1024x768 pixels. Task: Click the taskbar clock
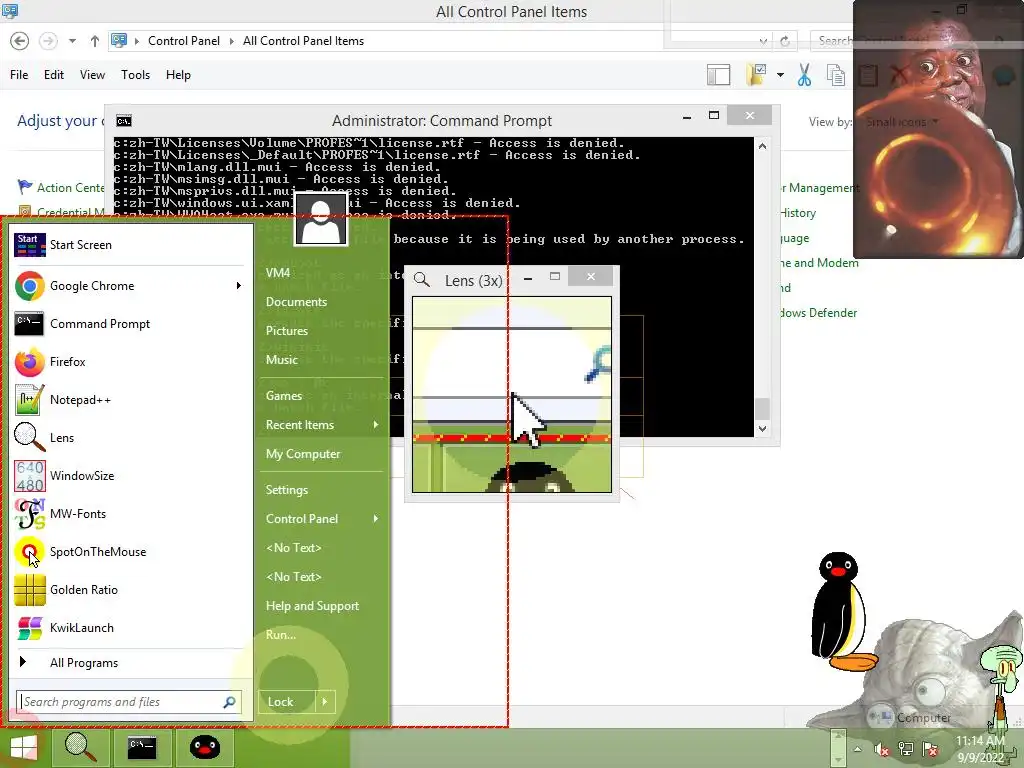(980, 749)
